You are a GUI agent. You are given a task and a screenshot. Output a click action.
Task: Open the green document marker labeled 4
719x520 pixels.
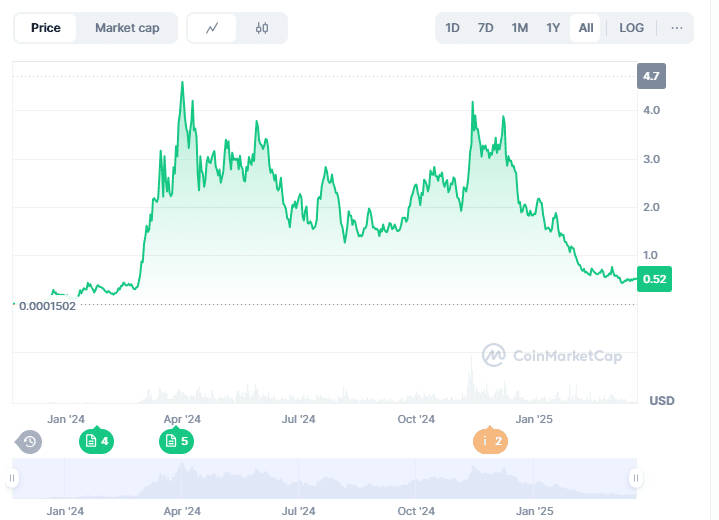pyautogui.click(x=96, y=441)
